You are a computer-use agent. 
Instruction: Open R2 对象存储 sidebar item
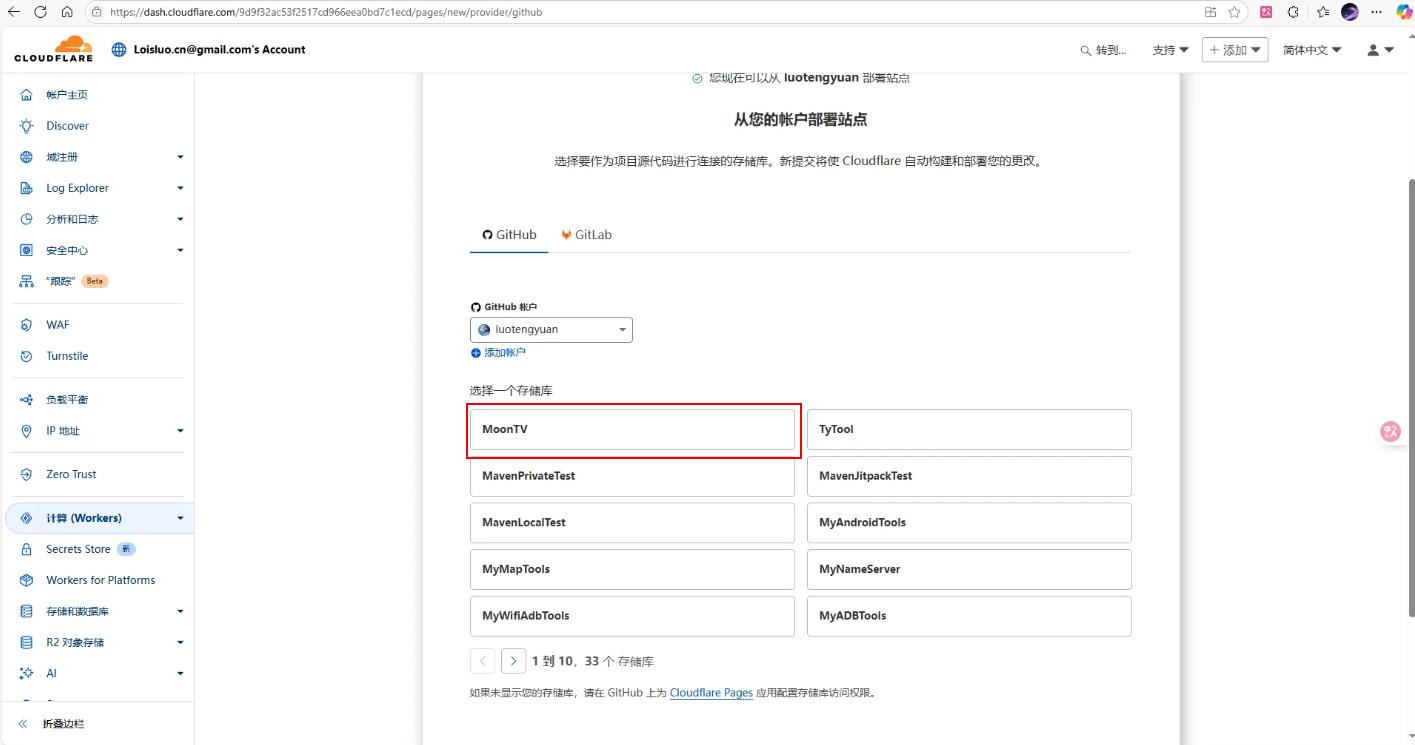coord(97,642)
